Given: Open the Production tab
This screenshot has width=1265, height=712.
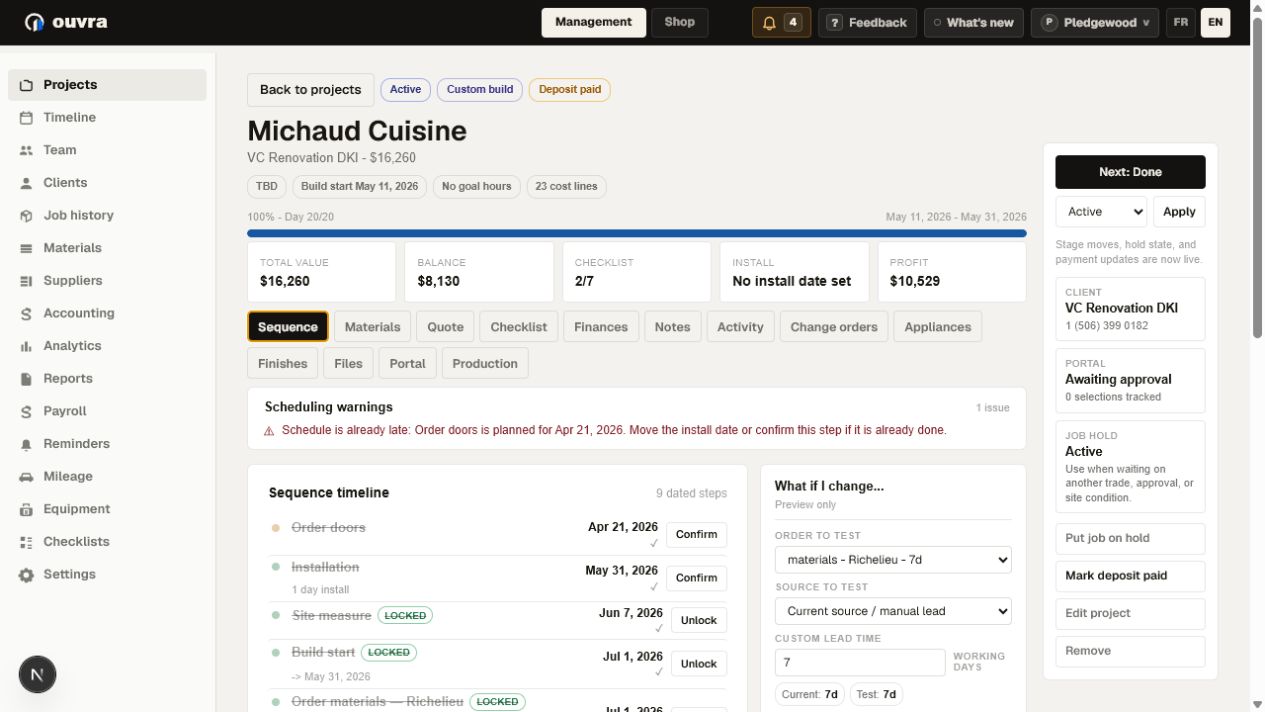Looking at the screenshot, I should 485,364.
